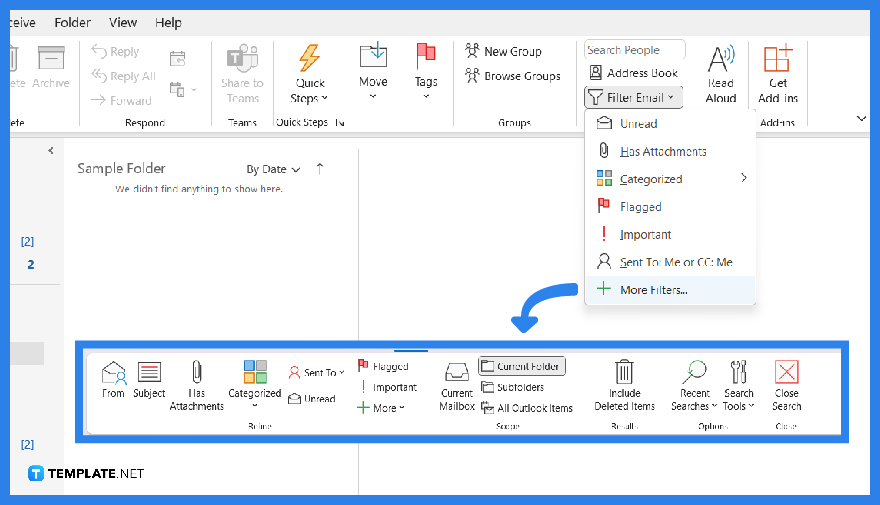This screenshot has width=880, height=505.
Task: Select Unread filter in dropdown menu
Action: click(670, 123)
